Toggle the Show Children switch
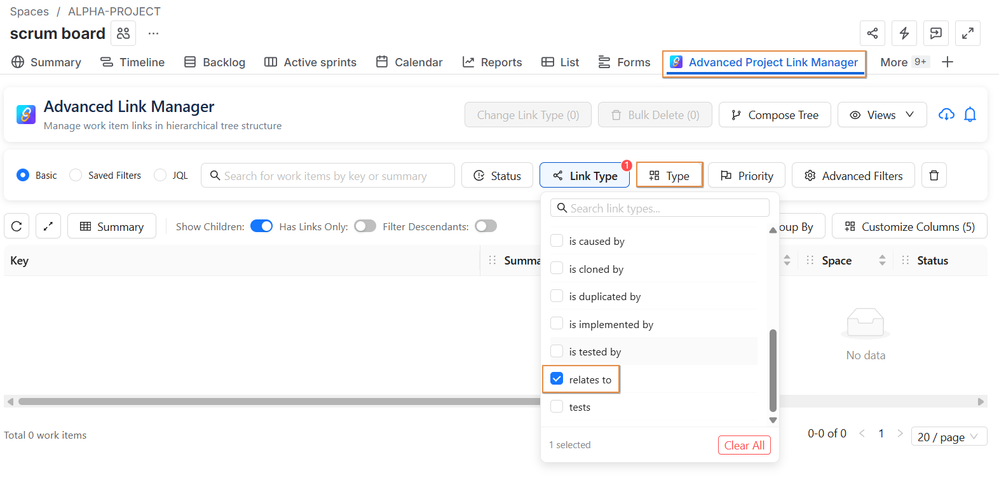Image resolution: width=999 pixels, height=503 pixels. (261, 226)
